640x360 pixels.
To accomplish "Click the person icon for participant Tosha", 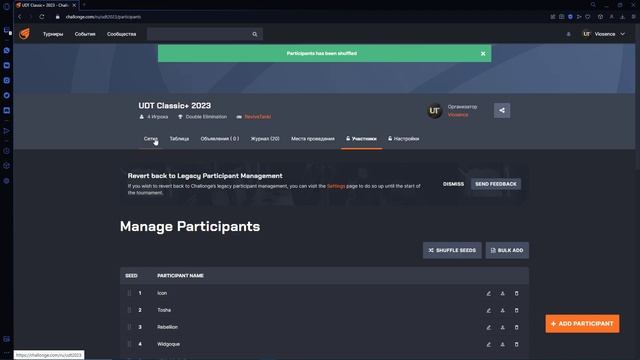I will [x=502, y=311].
